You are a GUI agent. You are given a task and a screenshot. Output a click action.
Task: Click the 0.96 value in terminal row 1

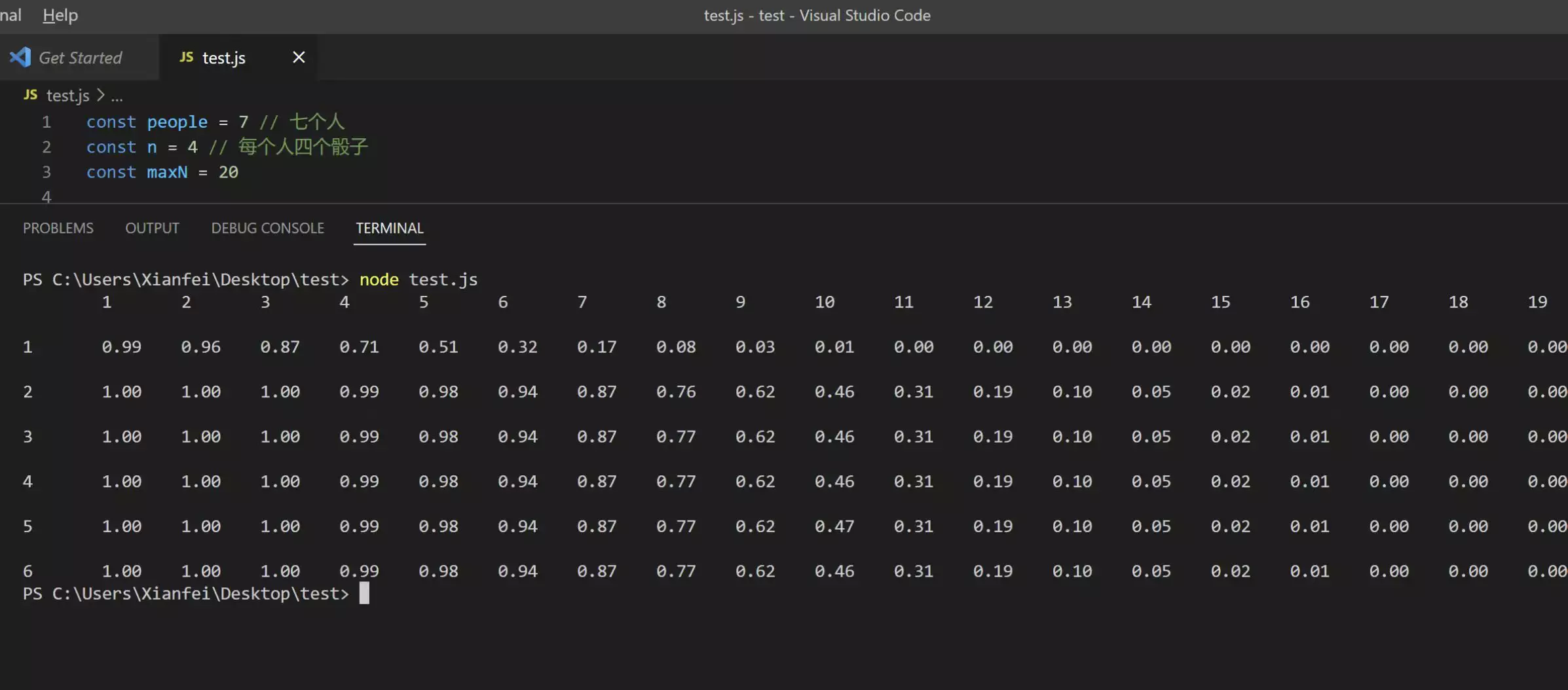coord(200,347)
